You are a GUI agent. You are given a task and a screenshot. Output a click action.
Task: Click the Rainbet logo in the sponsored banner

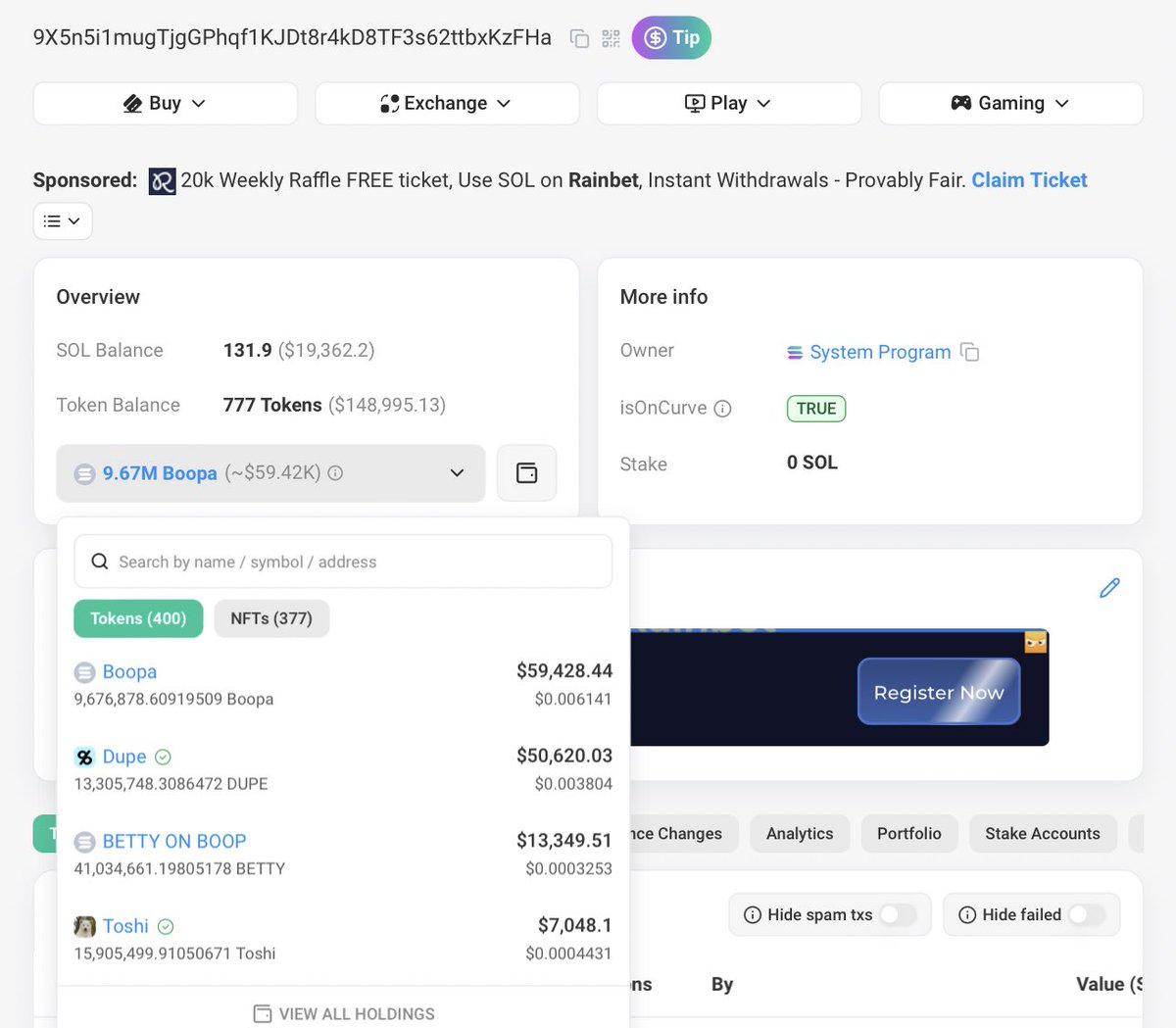click(x=161, y=179)
